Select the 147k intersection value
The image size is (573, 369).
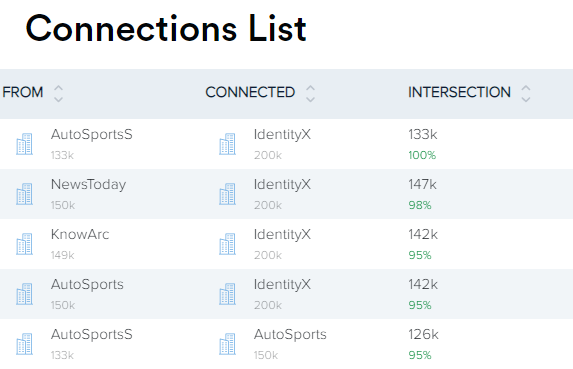422,184
